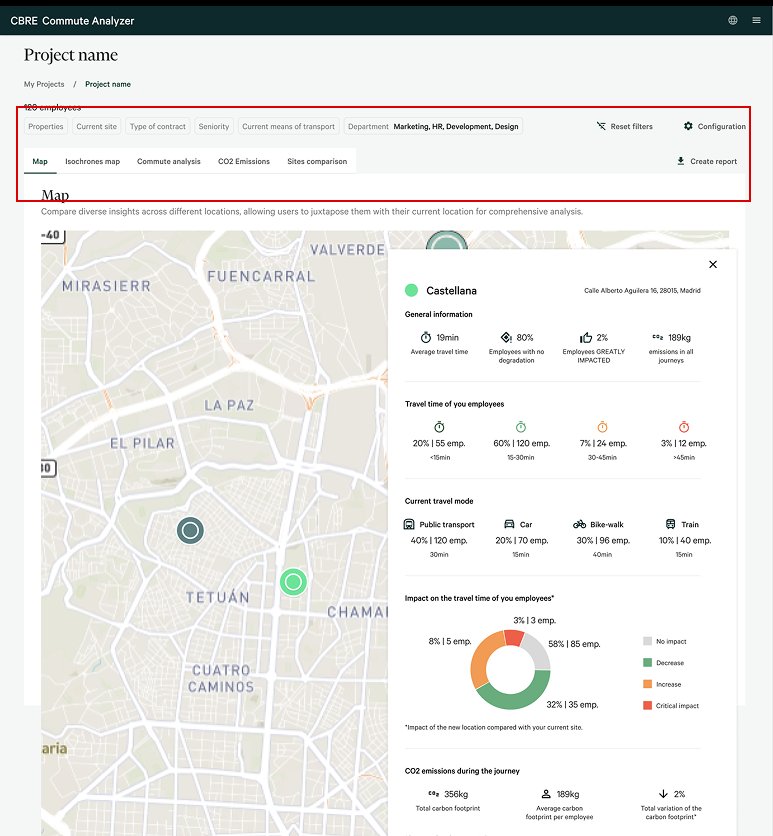773x836 pixels.
Task: Switch to the Commute analysis tab
Action: [x=168, y=161]
